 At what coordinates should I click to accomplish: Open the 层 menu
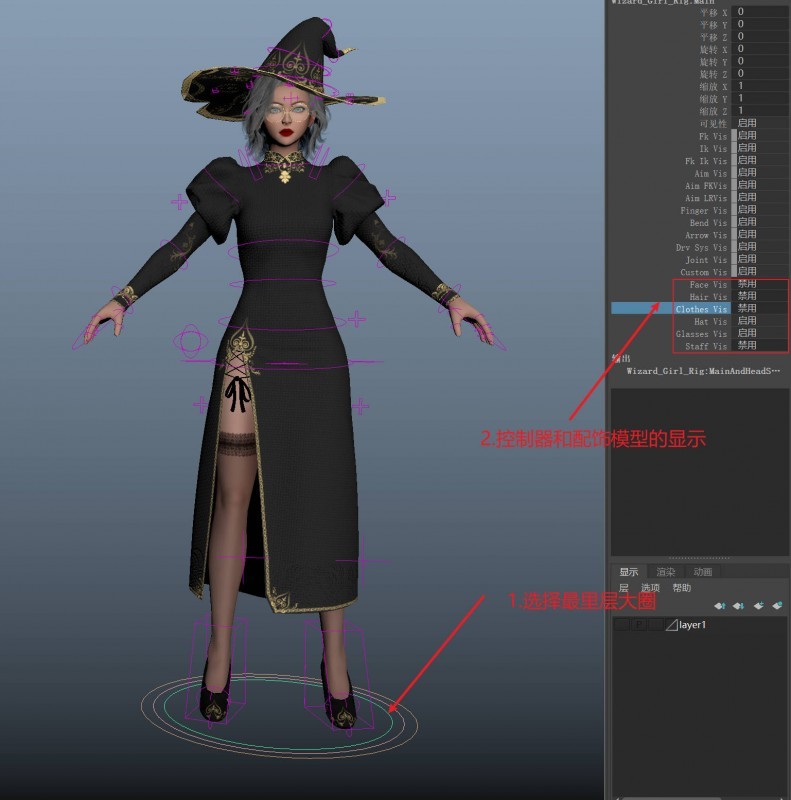click(624, 588)
